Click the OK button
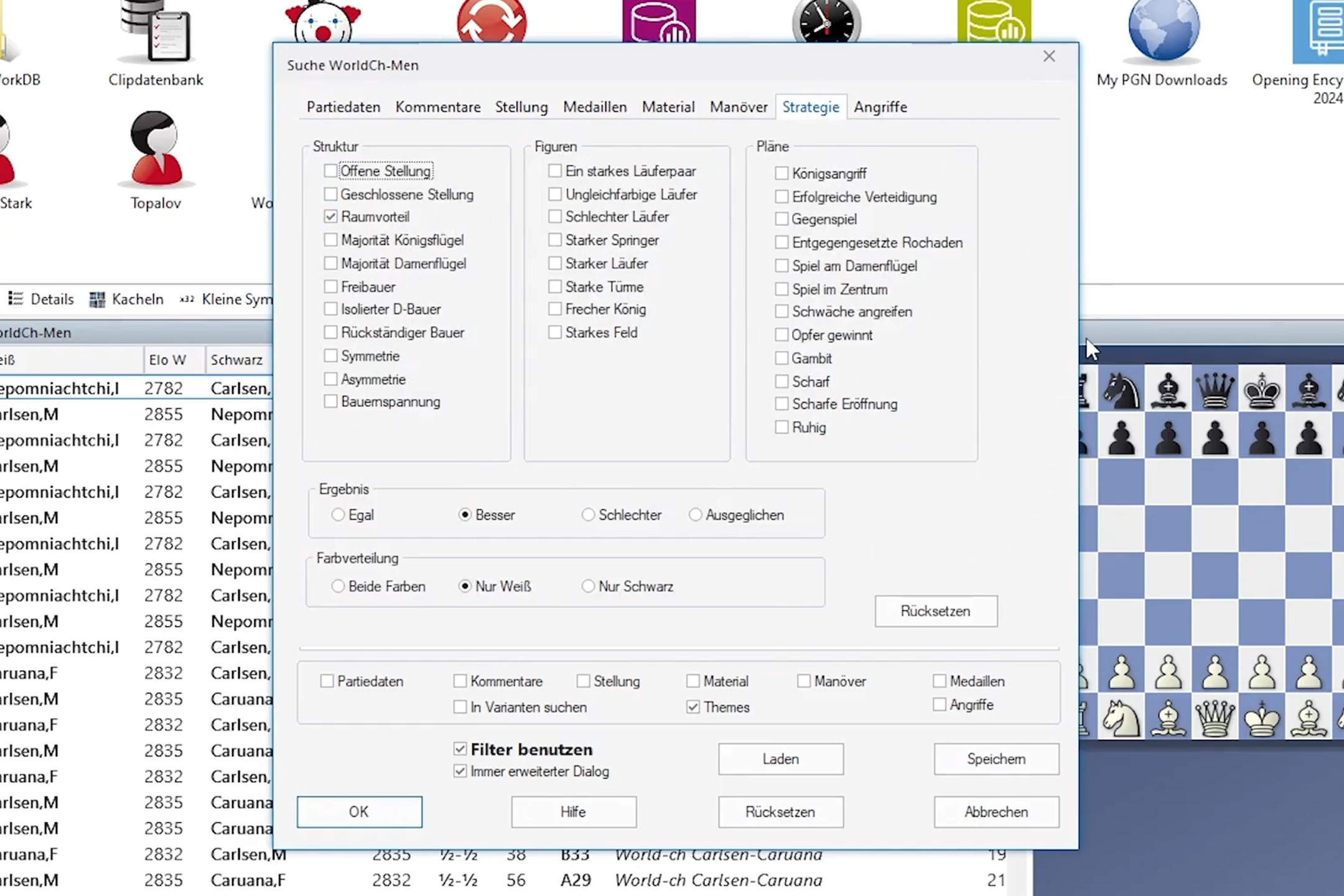 [x=359, y=812]
